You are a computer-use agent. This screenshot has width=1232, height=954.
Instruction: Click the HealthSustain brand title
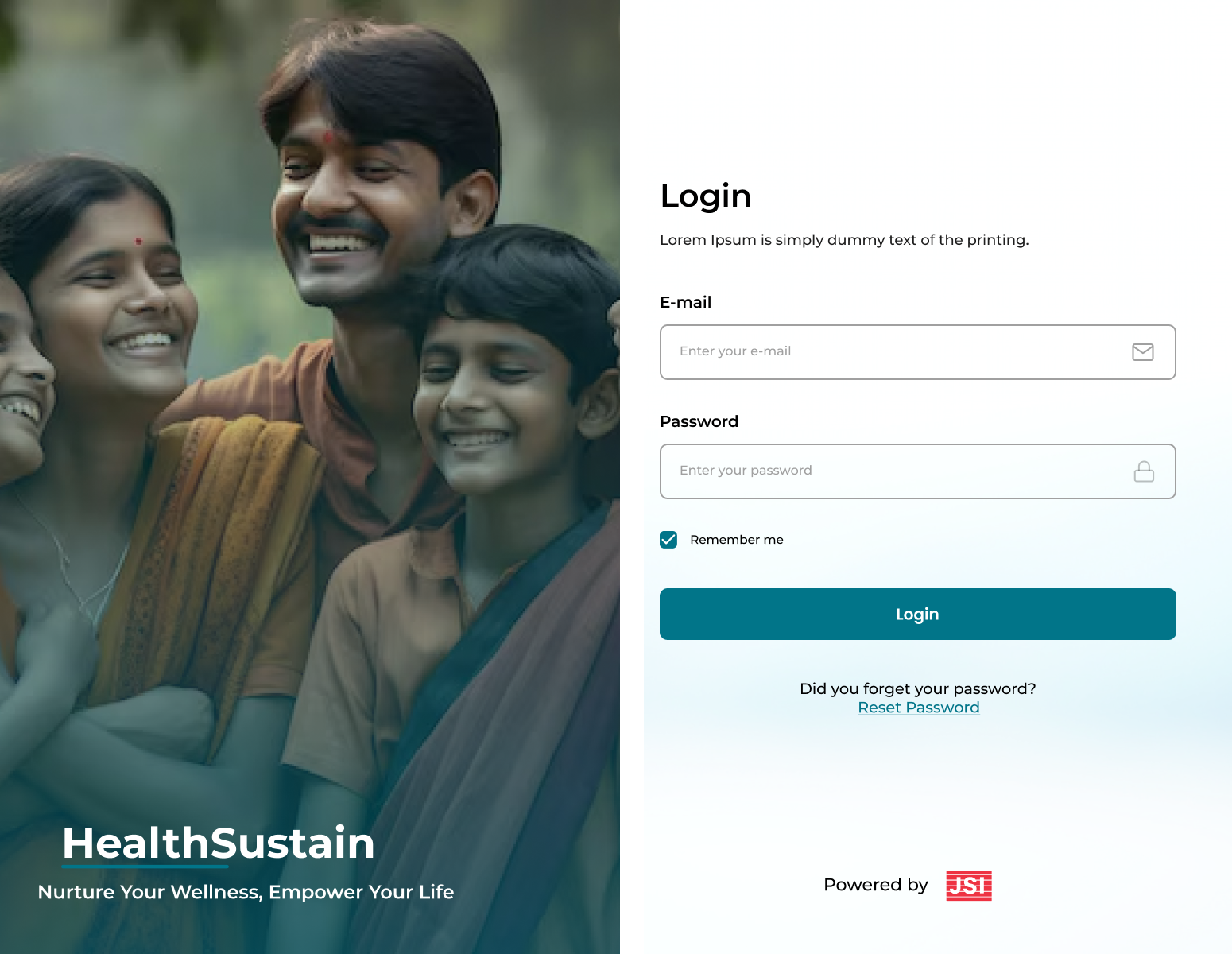click(x=219, y=843)
